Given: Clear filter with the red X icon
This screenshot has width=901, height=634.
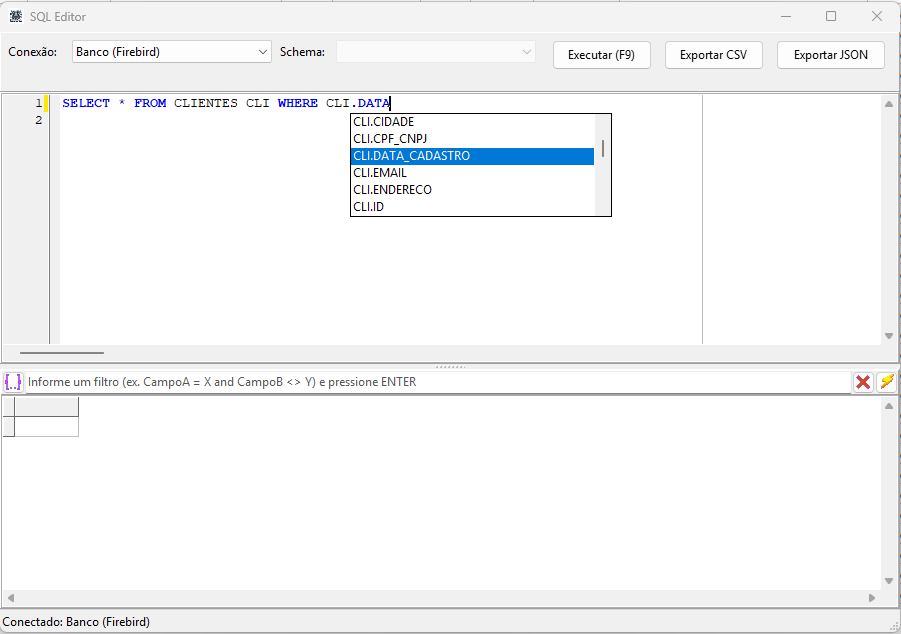Looking at the screenshot, I should pyautogui.click(x=863, y=382).
